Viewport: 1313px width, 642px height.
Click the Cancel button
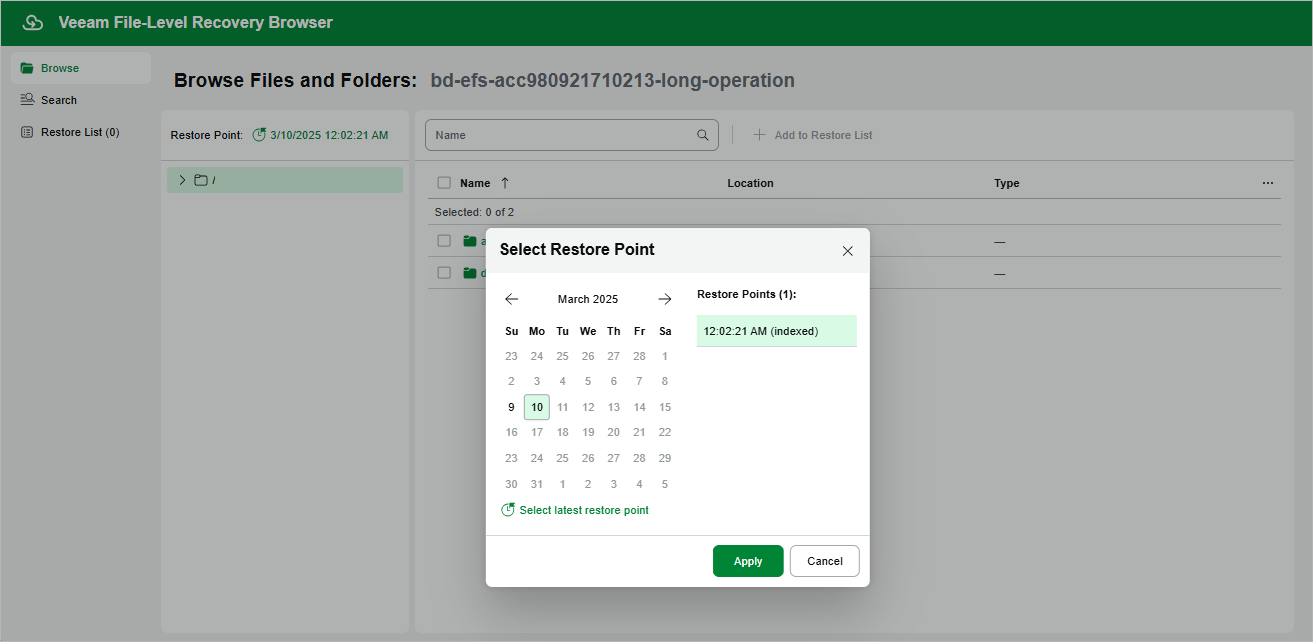pyautogui.click(x=824, y=561)
